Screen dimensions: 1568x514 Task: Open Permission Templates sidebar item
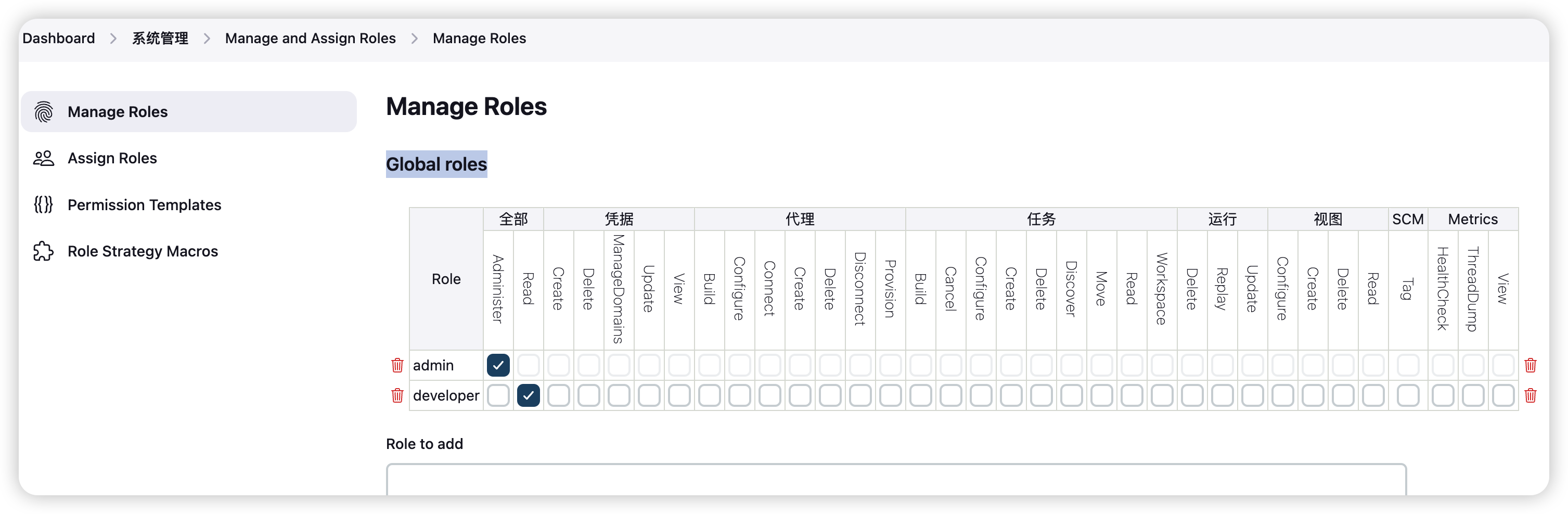coord(144,204)
